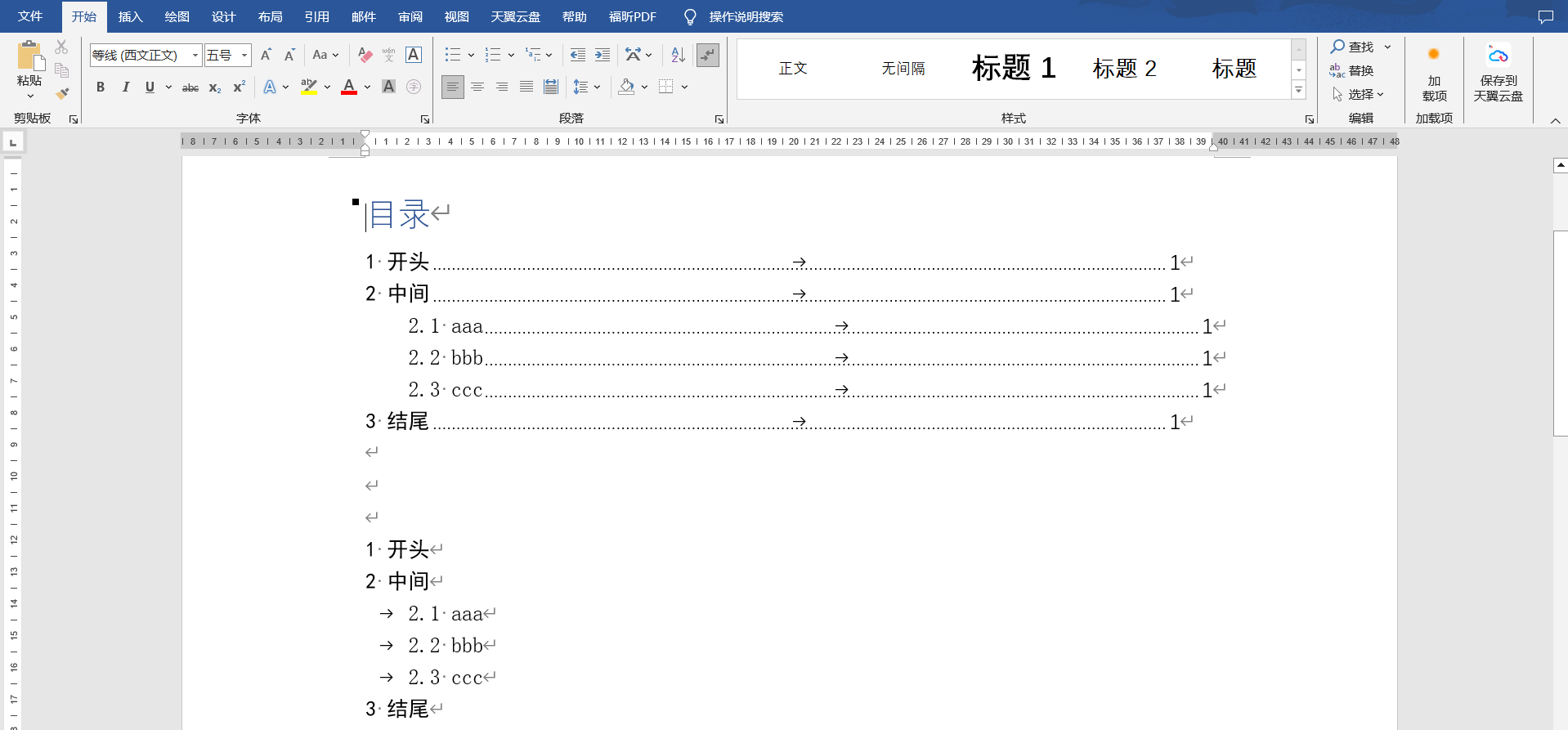Open the font size dropdown

pyautogui.click(x=244, y=55)
